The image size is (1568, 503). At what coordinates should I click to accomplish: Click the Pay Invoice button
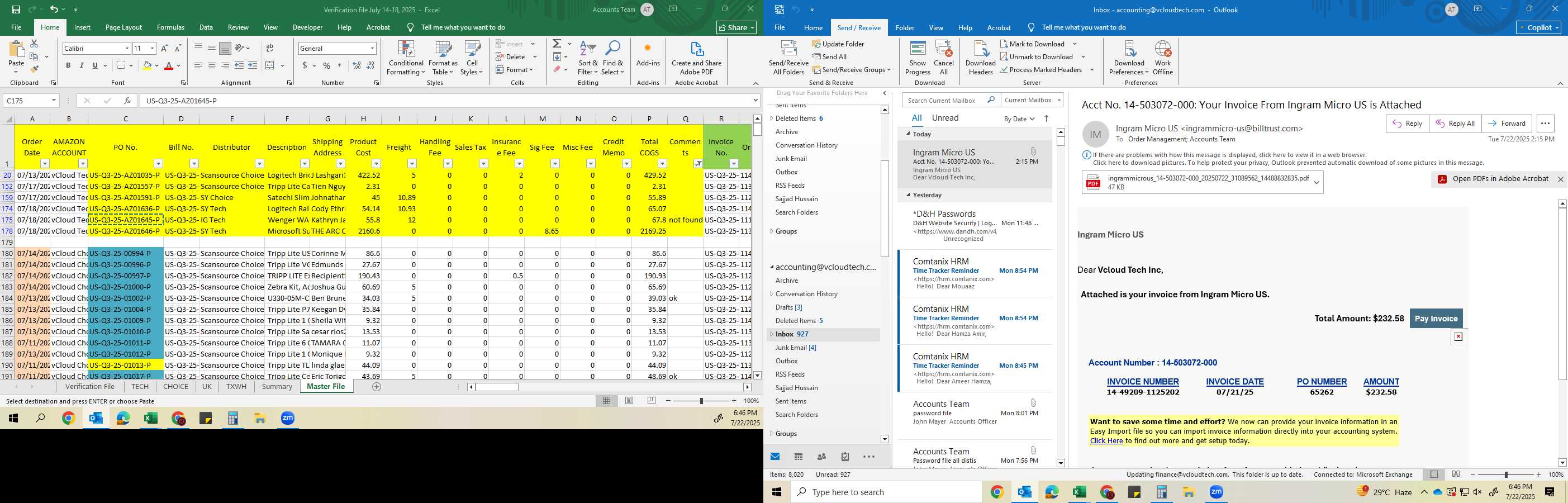coord(1436,319)
